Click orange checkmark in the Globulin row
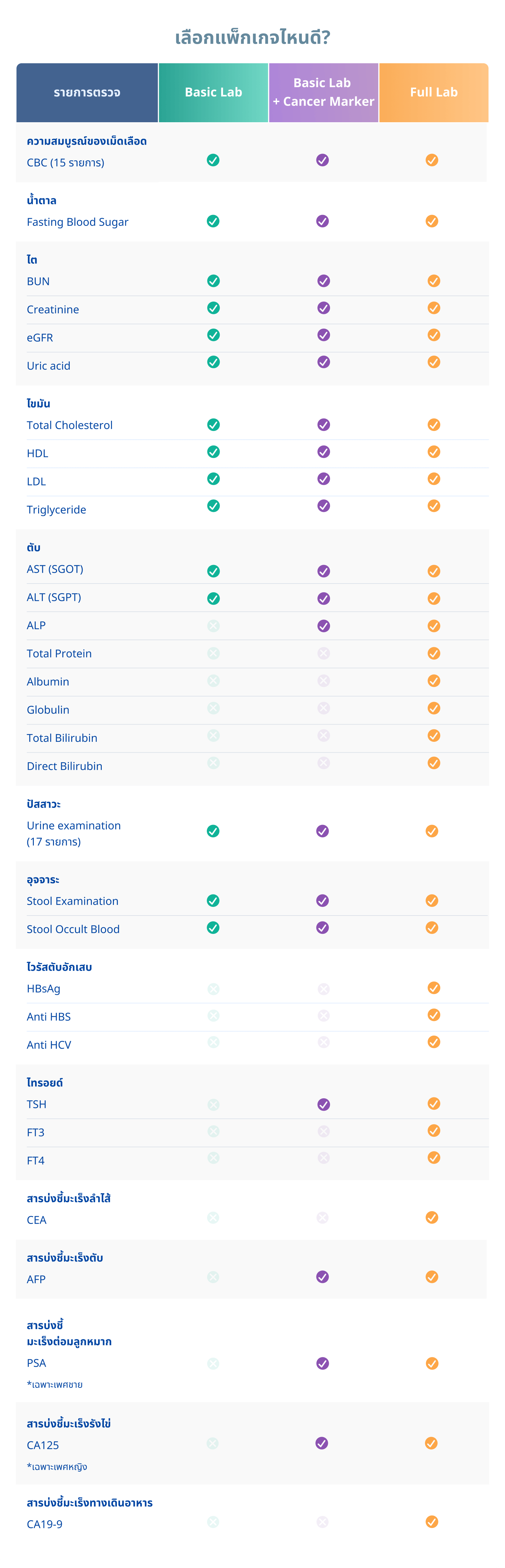Image resolution: width=505 pixels, height=1568 pixels. coord(434,708)
